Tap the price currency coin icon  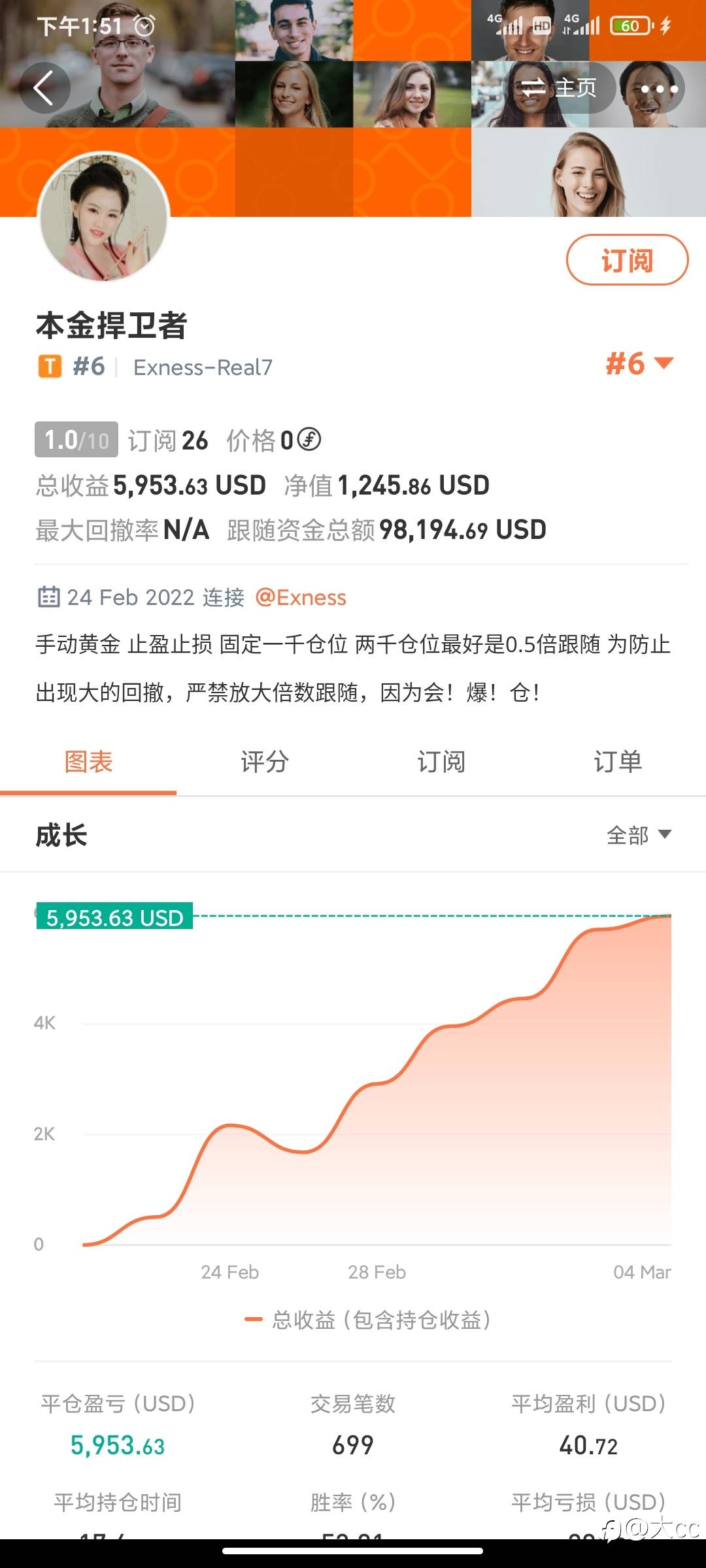(x=309, y=440)
